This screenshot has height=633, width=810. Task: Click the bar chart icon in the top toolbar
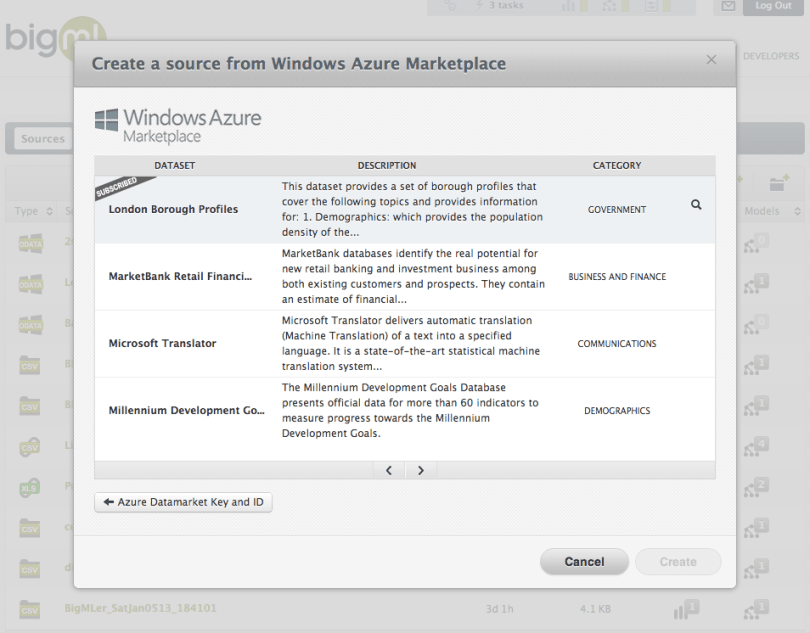568,6
